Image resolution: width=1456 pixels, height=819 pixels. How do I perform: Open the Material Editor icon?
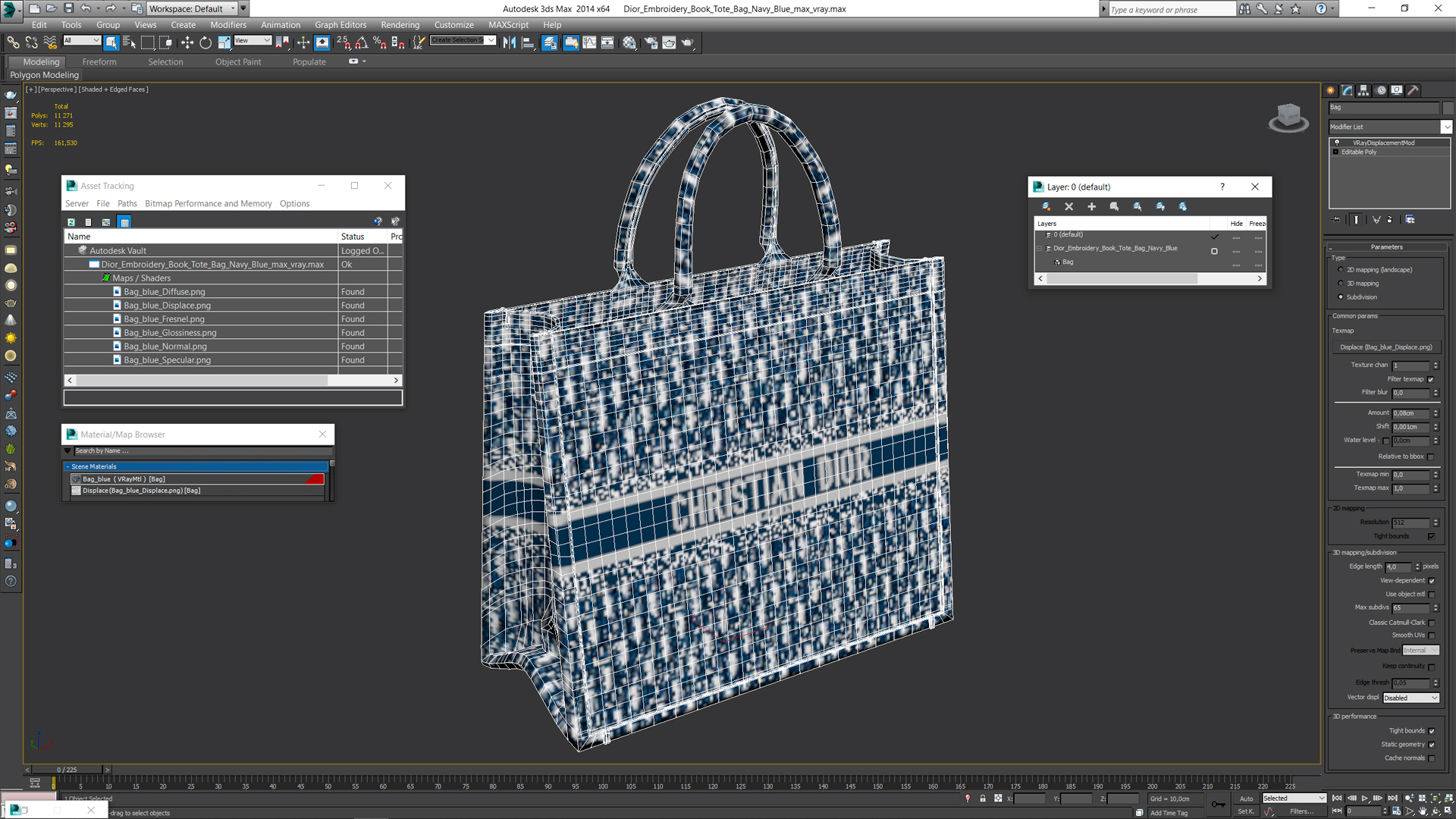click(x=629, y=42)
